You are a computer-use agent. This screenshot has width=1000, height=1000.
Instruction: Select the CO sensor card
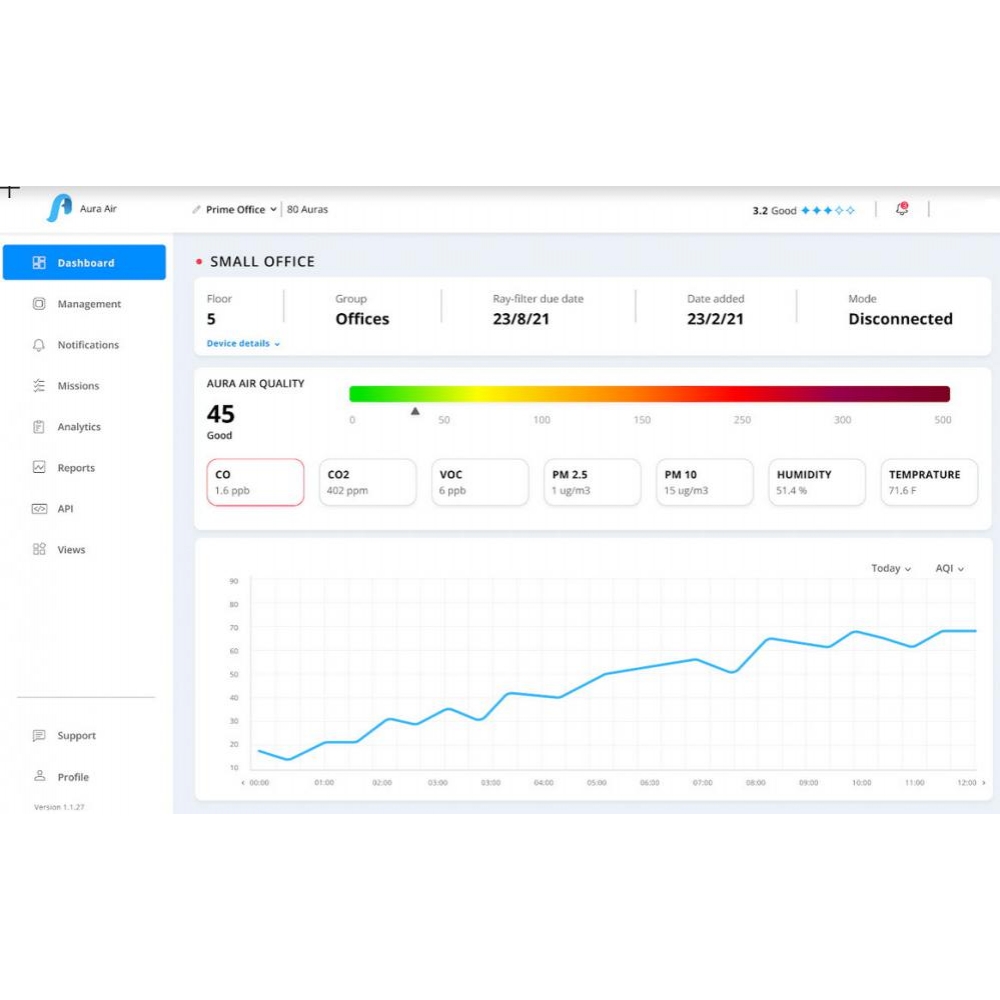[255, 481]
